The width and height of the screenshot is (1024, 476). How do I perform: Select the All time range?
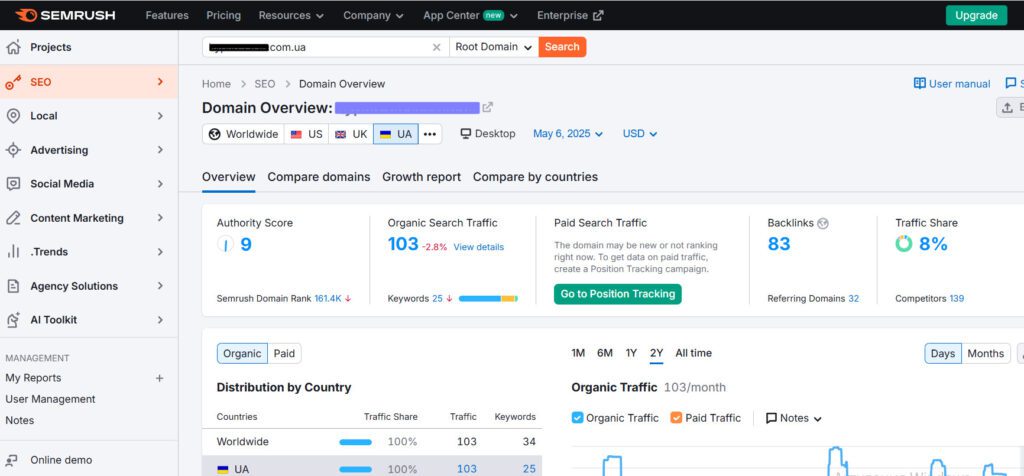[x=694, y=353]
